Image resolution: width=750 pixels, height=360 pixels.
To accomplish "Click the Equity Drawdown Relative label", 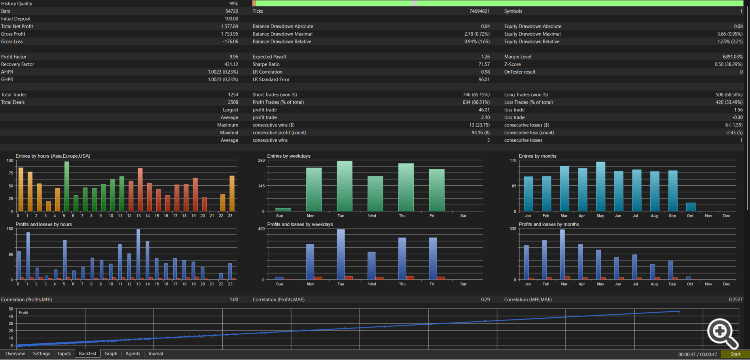I will tap(533, 42).
